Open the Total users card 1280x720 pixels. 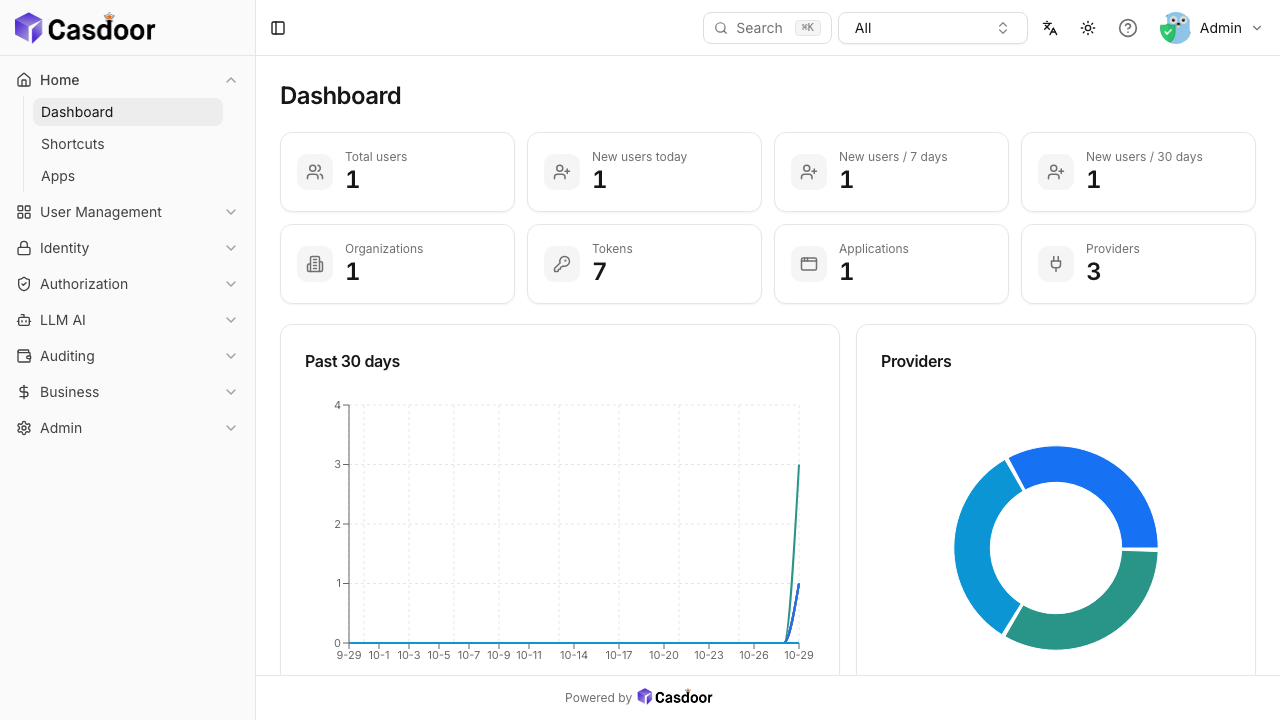(x=397, y=172)
